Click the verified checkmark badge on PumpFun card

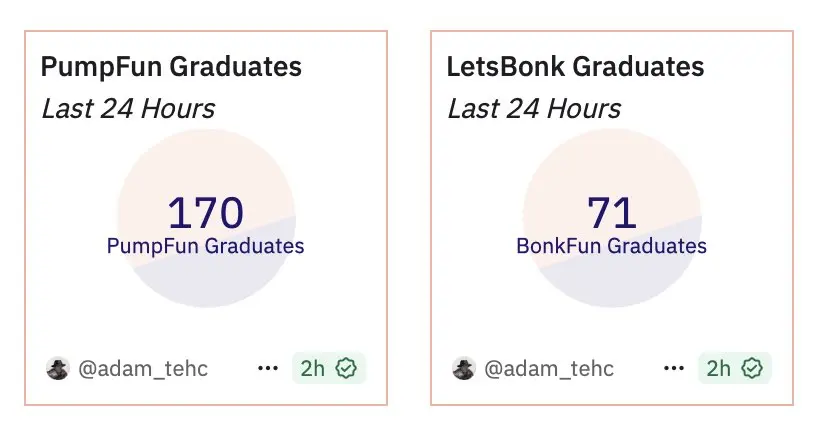pos(346,368)
